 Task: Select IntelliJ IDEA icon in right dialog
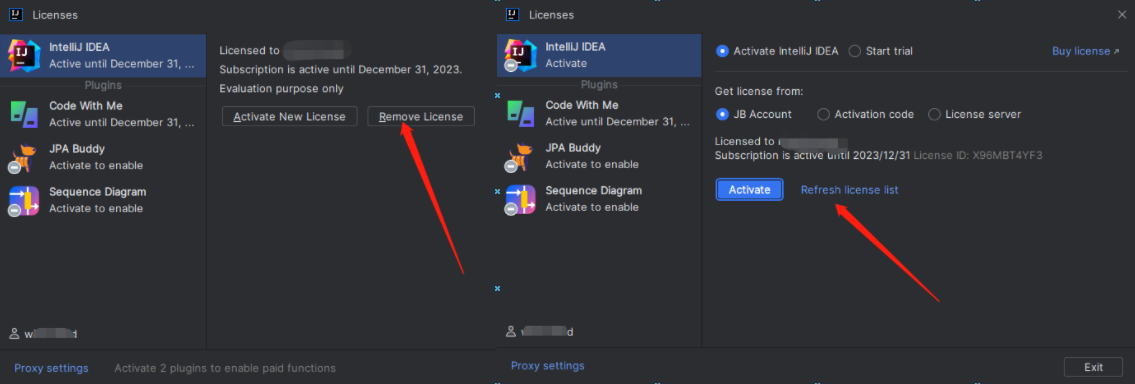[x=520, y=55]
